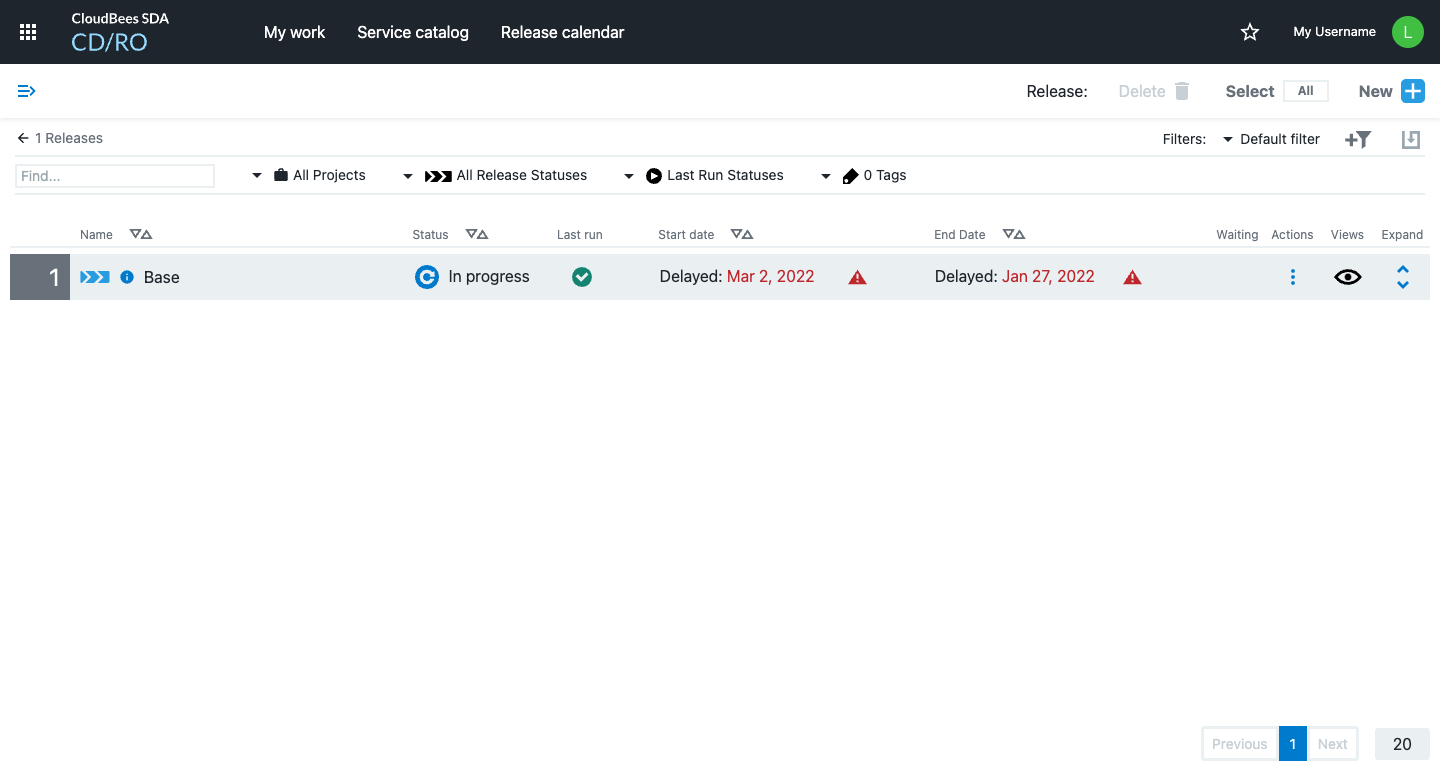This screenshot has width=1440, height=777.
Task: Click the sidebar expand icon below CD/RO logo
Action: pyautogui.click(x=26, y=90)
